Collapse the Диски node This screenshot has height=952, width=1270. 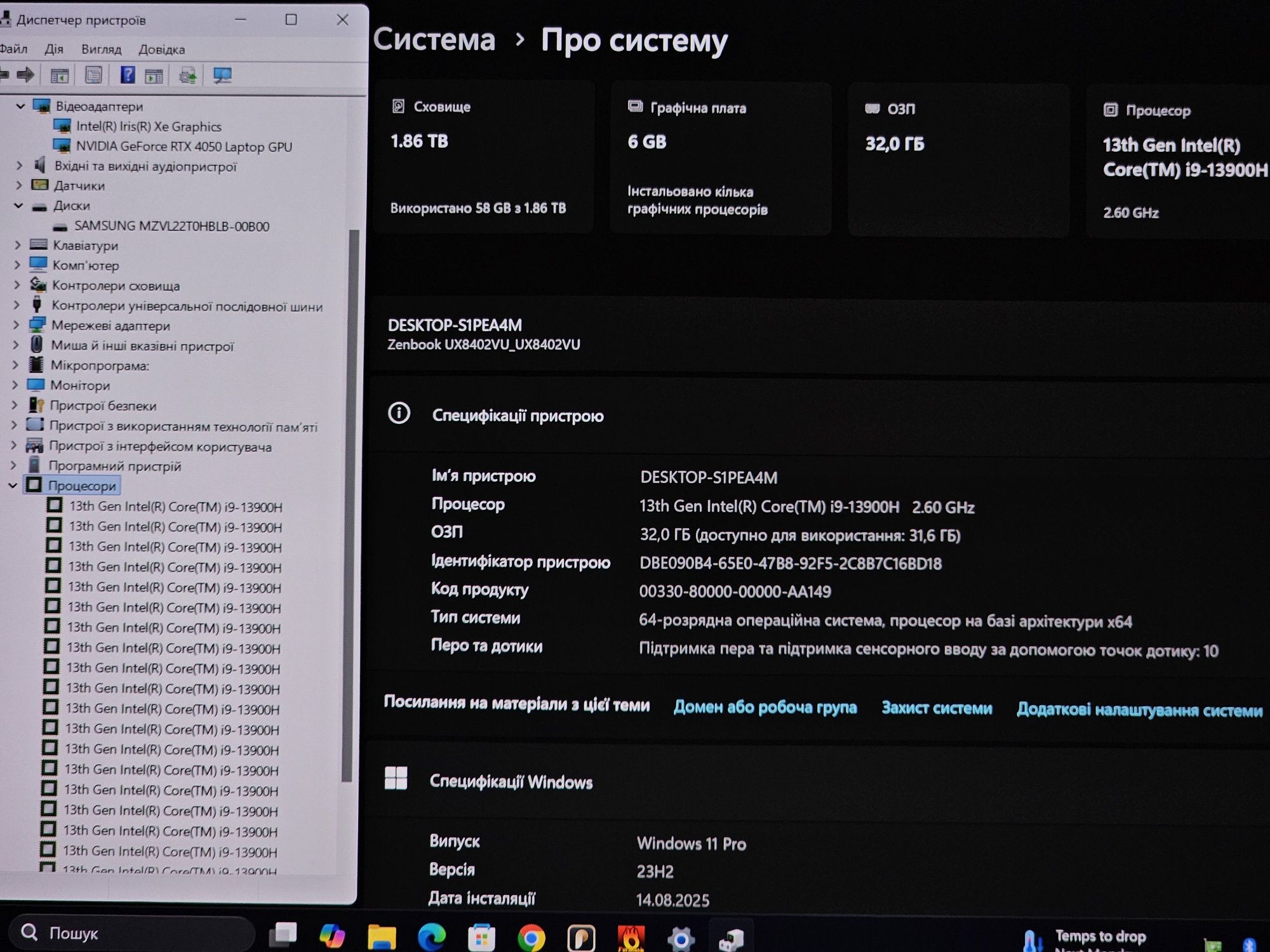coord(18,206)
